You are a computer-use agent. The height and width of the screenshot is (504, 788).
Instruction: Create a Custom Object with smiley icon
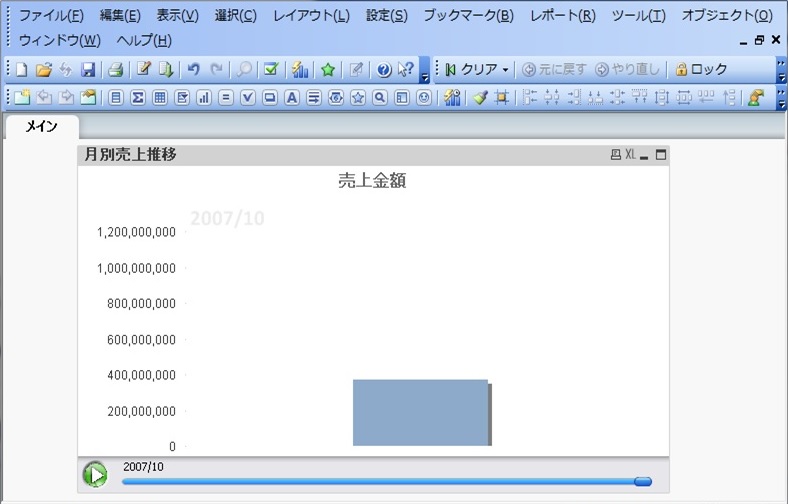tap(424, 97)
